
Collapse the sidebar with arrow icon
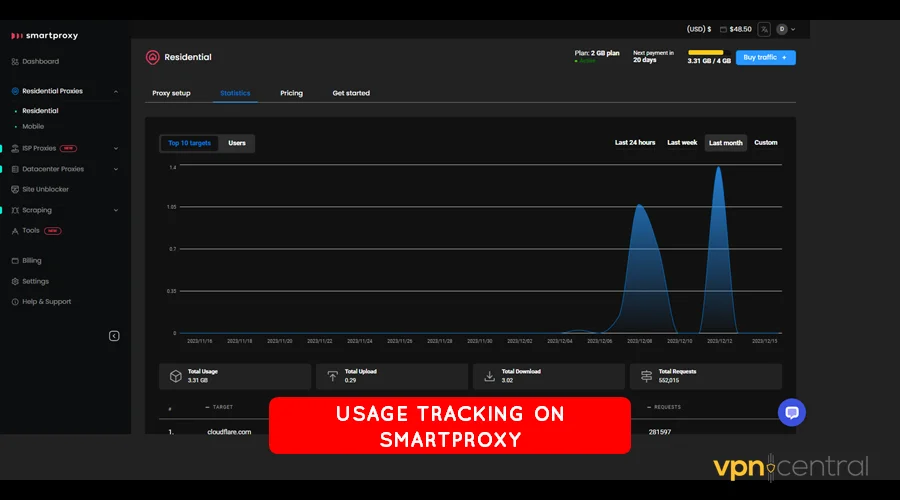click(x=114, y=336)
